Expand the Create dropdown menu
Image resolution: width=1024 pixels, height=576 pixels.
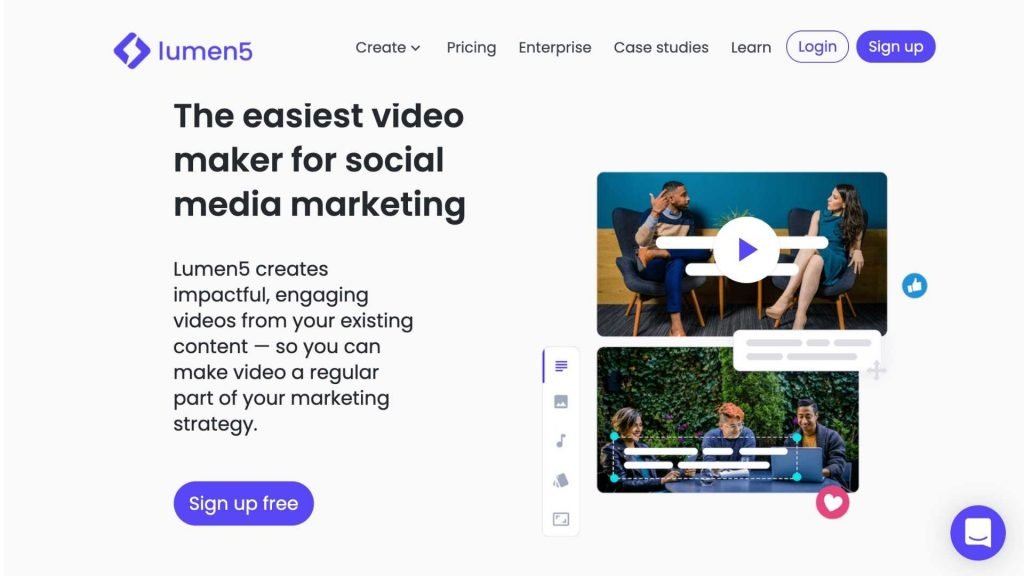click(388, 48)
